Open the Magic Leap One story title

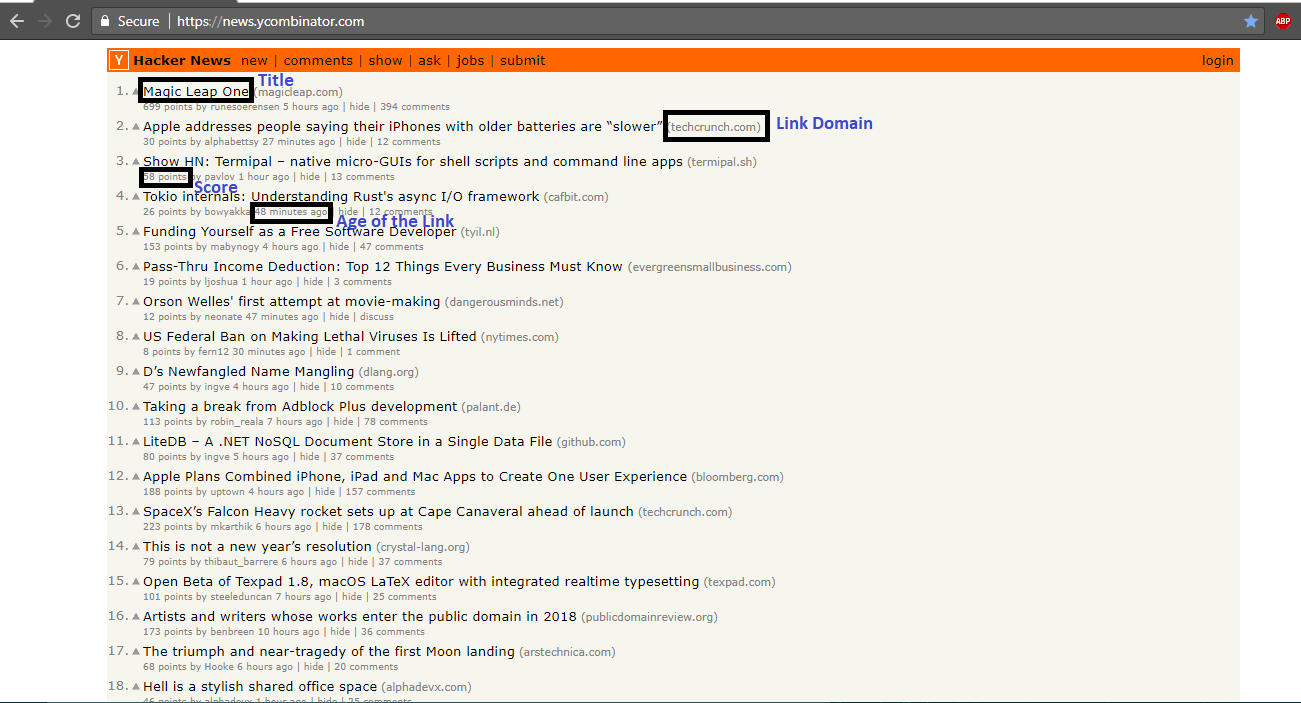point(196,92)
